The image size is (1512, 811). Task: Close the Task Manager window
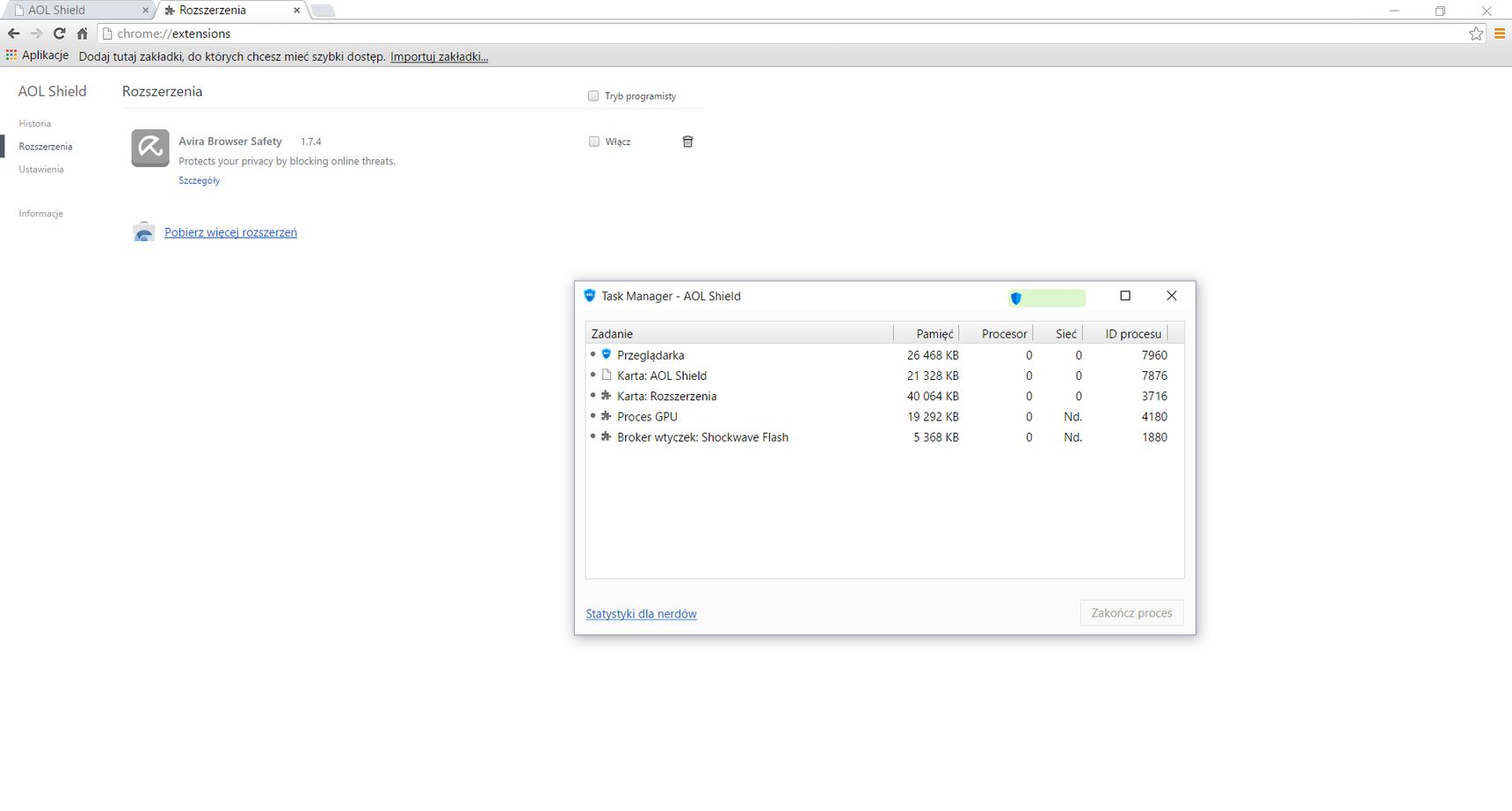(1172, 296)
